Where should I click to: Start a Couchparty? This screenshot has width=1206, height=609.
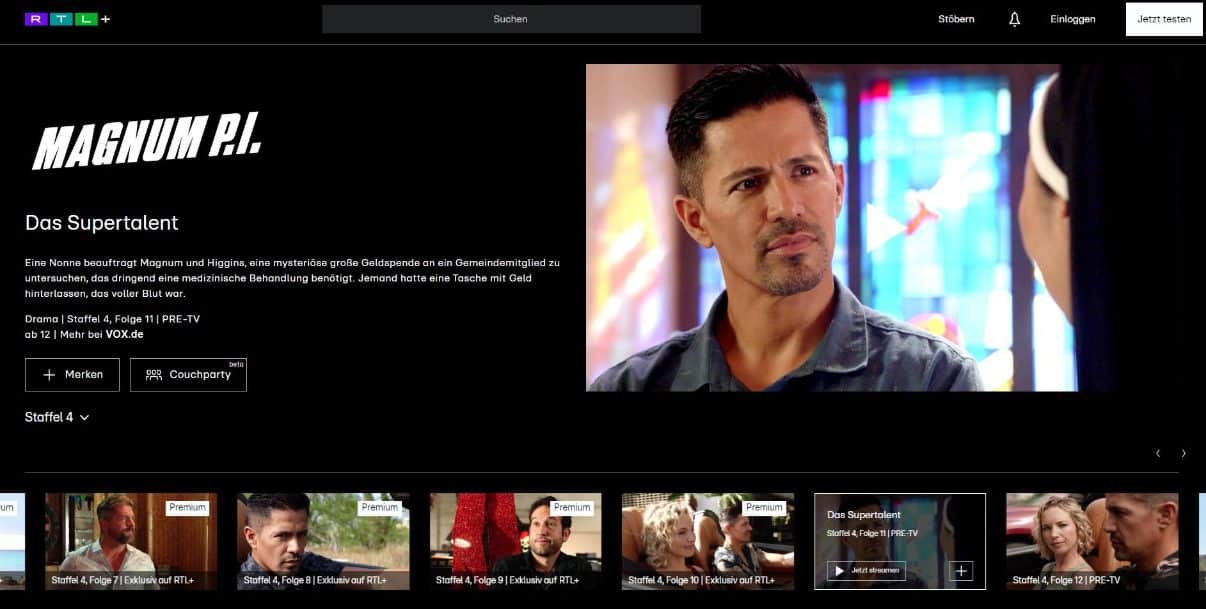[x=188, y=374]
